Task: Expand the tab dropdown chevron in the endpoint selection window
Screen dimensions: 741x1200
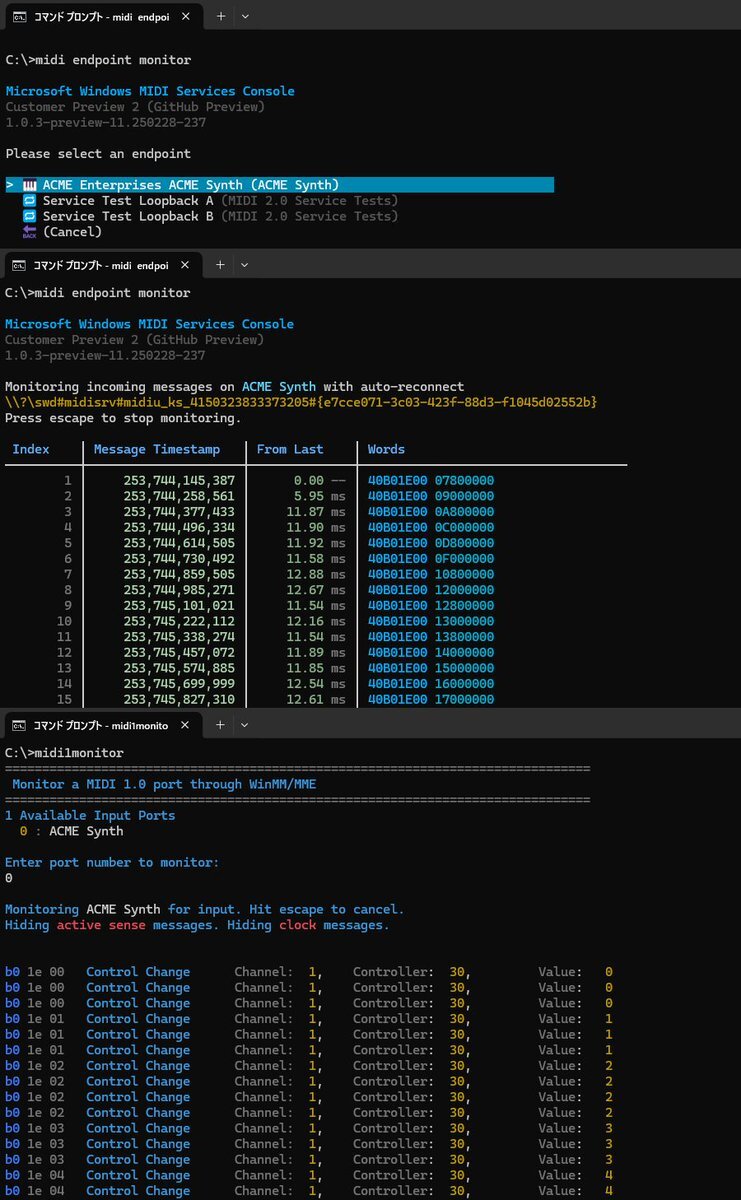Action: [x=246, y=16]
